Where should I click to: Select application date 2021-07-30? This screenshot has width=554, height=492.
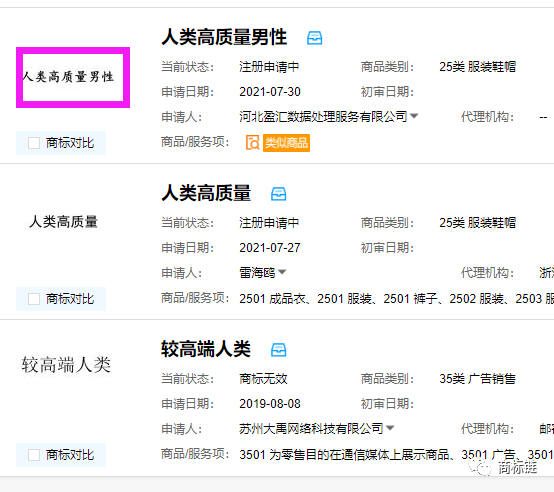(x=270, y=92)
